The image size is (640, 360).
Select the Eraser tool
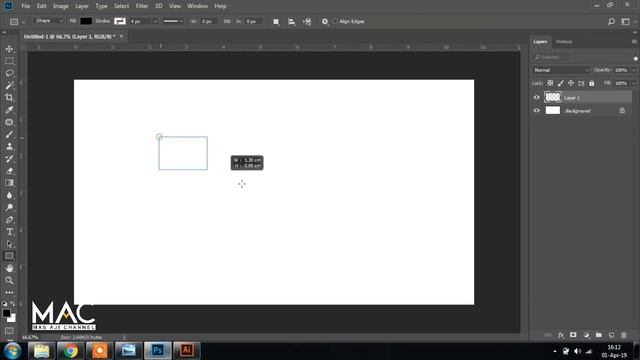(x=9, y=171)
